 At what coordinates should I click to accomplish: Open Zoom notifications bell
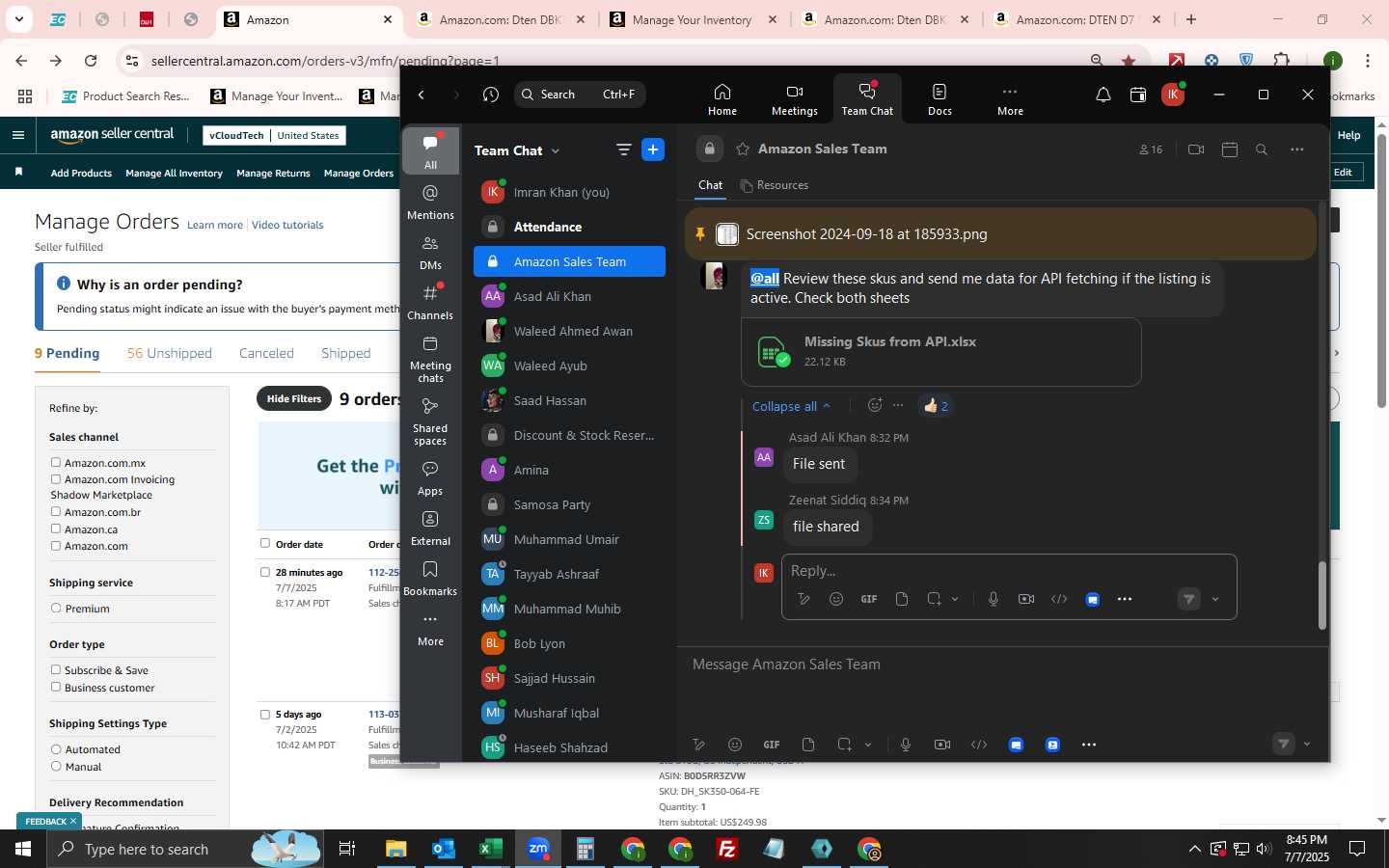(x=1103, y=95)
